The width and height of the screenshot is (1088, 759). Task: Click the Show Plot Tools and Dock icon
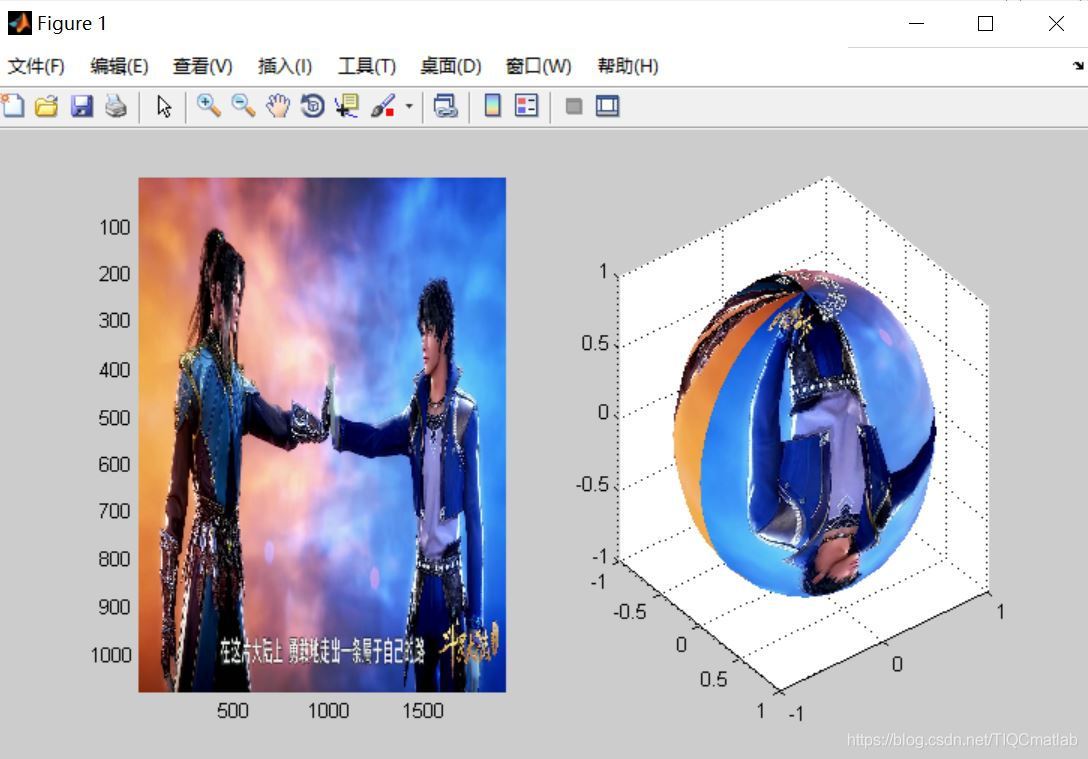(x=607, y=106)
